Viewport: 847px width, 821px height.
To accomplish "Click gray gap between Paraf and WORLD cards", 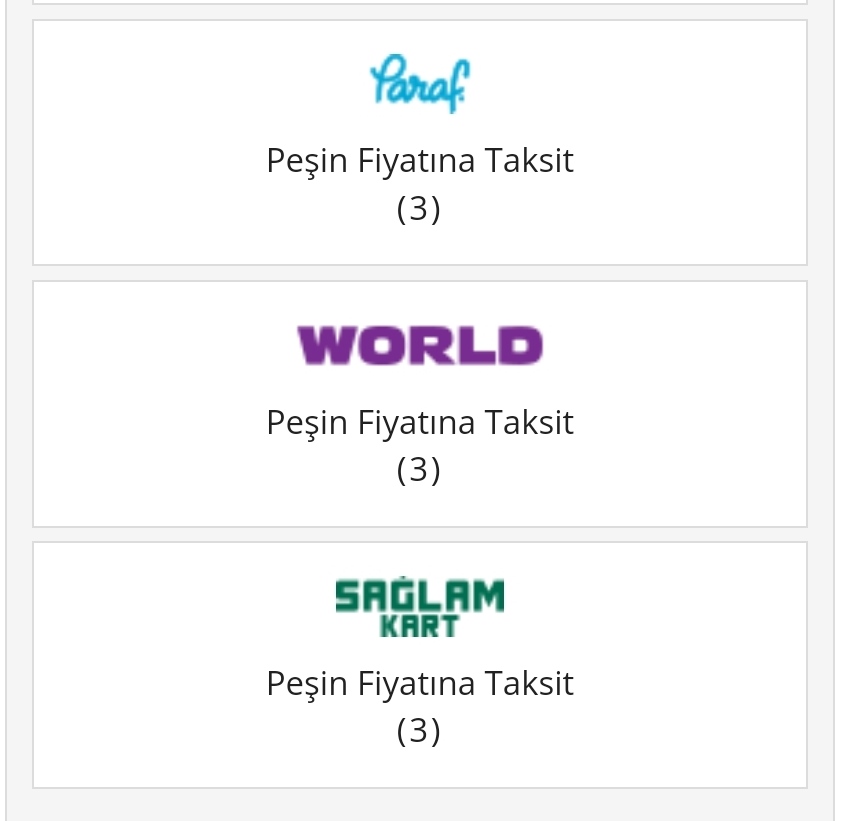I will pos(420,273).
